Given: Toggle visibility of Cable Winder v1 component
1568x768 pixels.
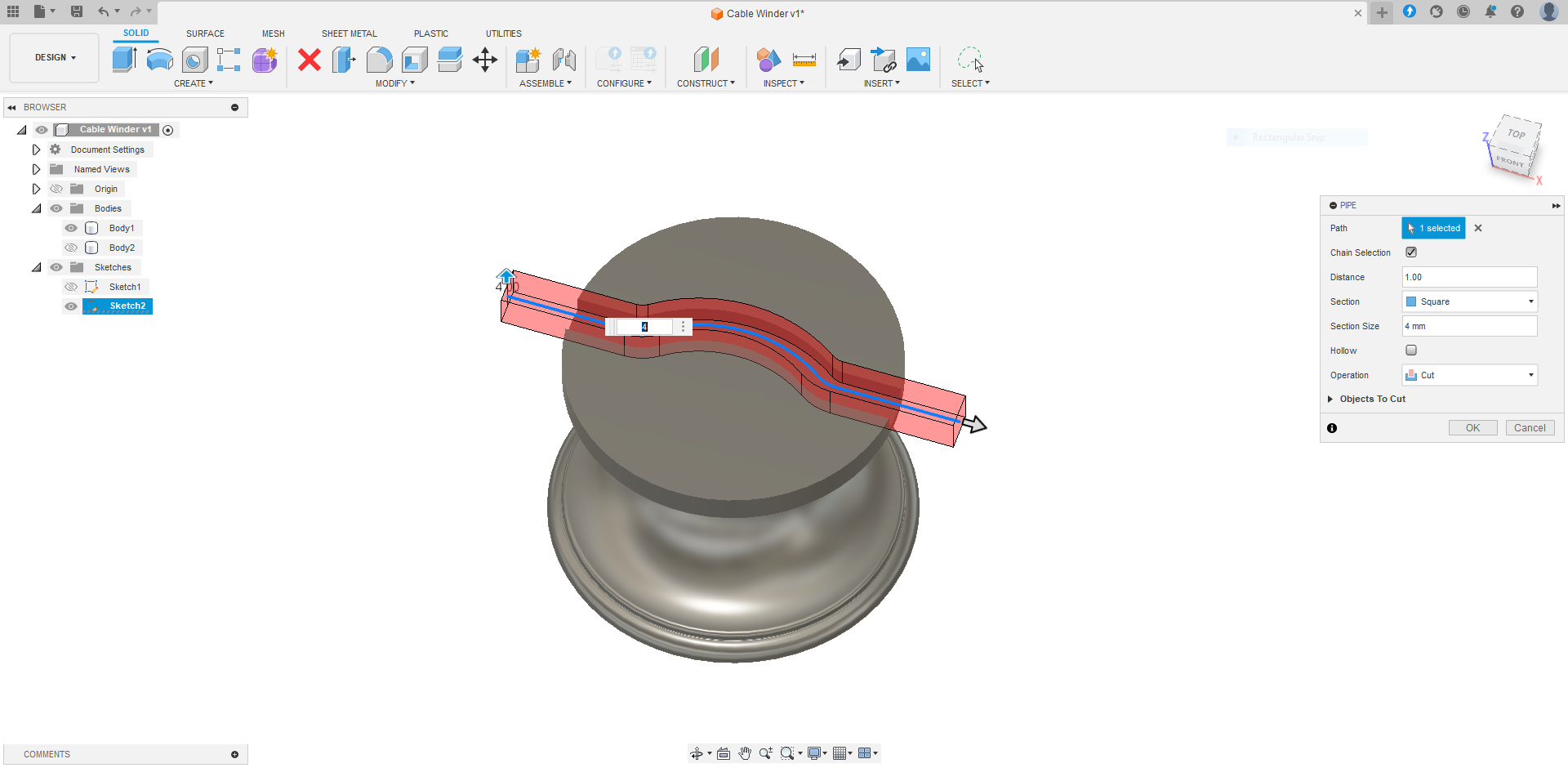Looking at the screenshot, I should [x=42, y=130].
